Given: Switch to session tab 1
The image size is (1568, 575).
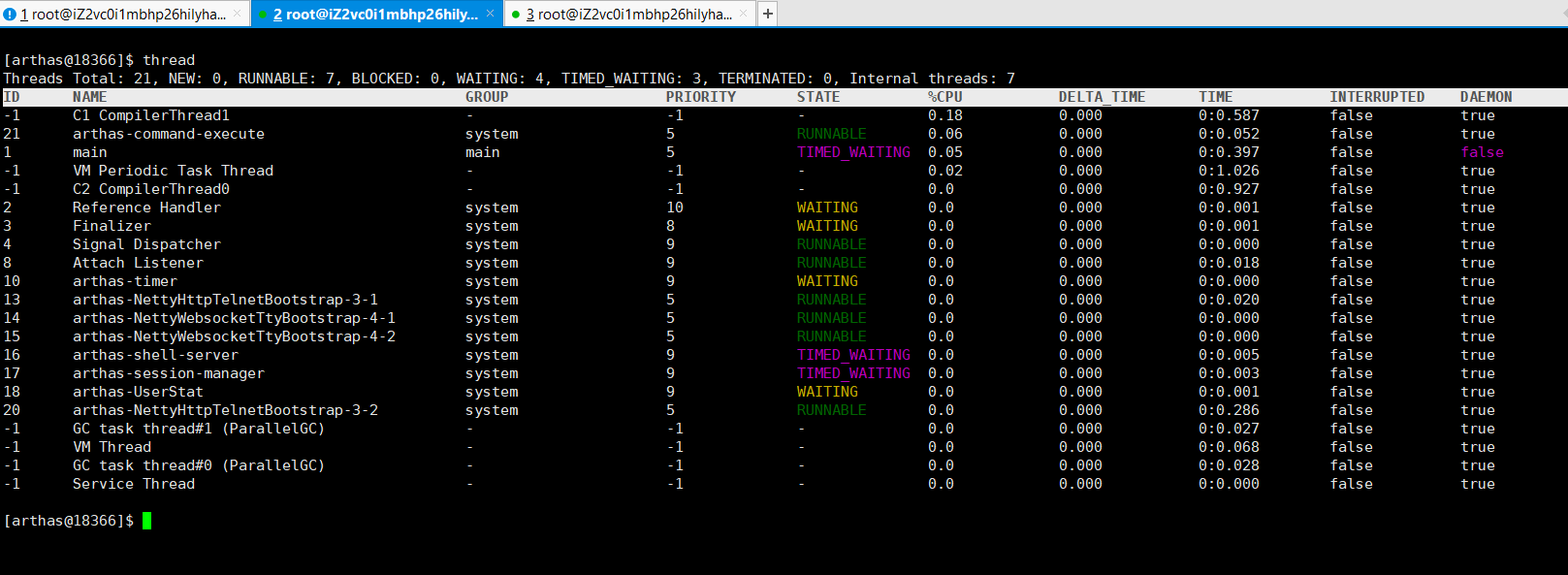Looking at the screenshot, I should tap(124, 14).
